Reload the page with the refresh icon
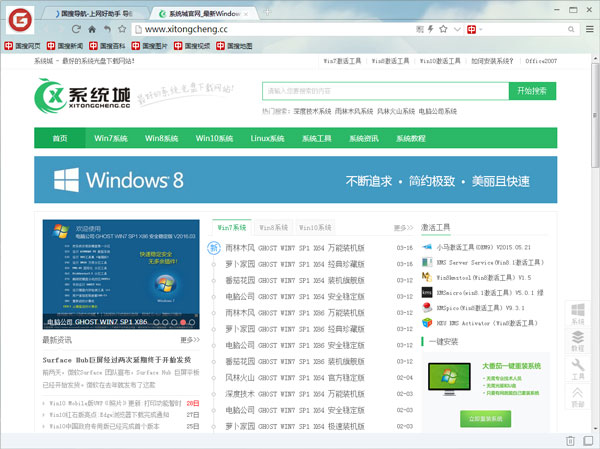This screenshot has height=449, width=600. point(76,29)
